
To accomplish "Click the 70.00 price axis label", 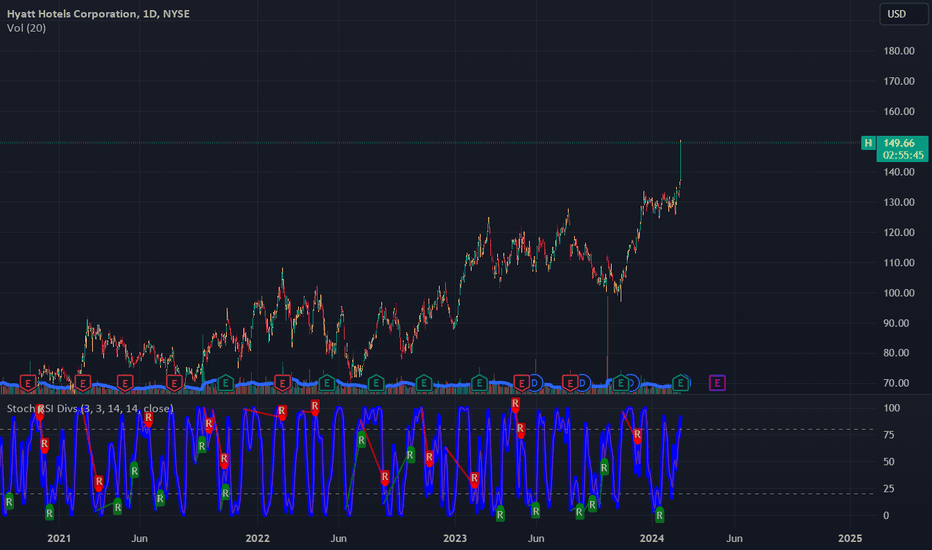I will pos(896,384).
